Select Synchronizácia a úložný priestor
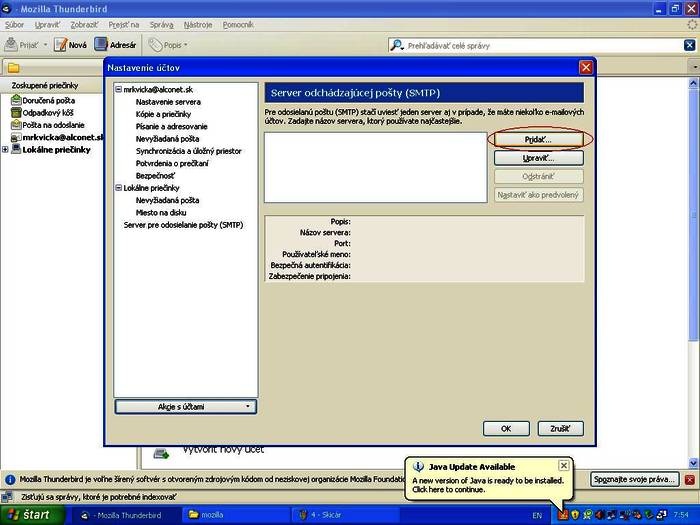This screenshot has height=525, width=700. pyautogui.click(x=189, y=151)
